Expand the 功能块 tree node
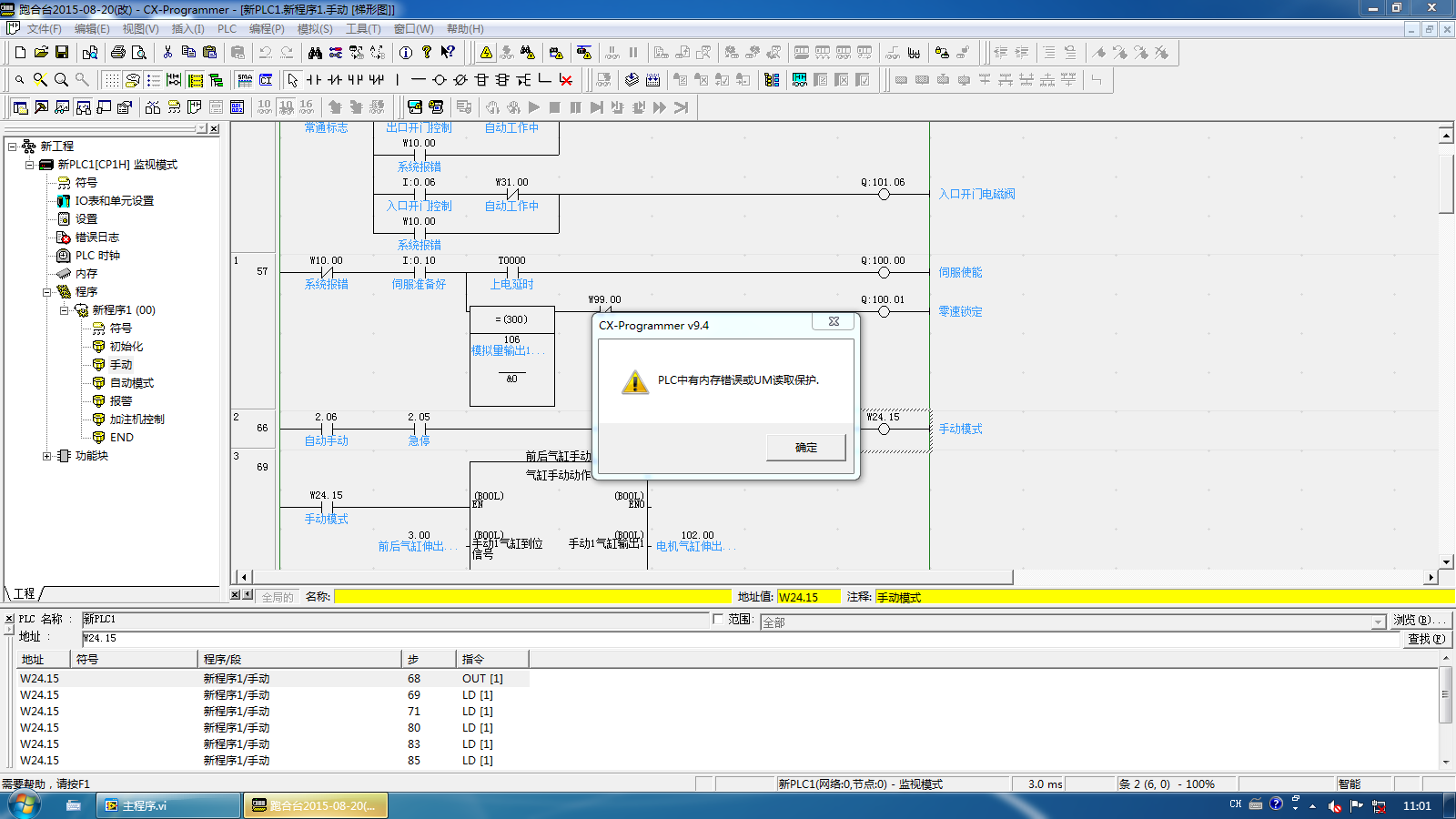 (47, 456)
